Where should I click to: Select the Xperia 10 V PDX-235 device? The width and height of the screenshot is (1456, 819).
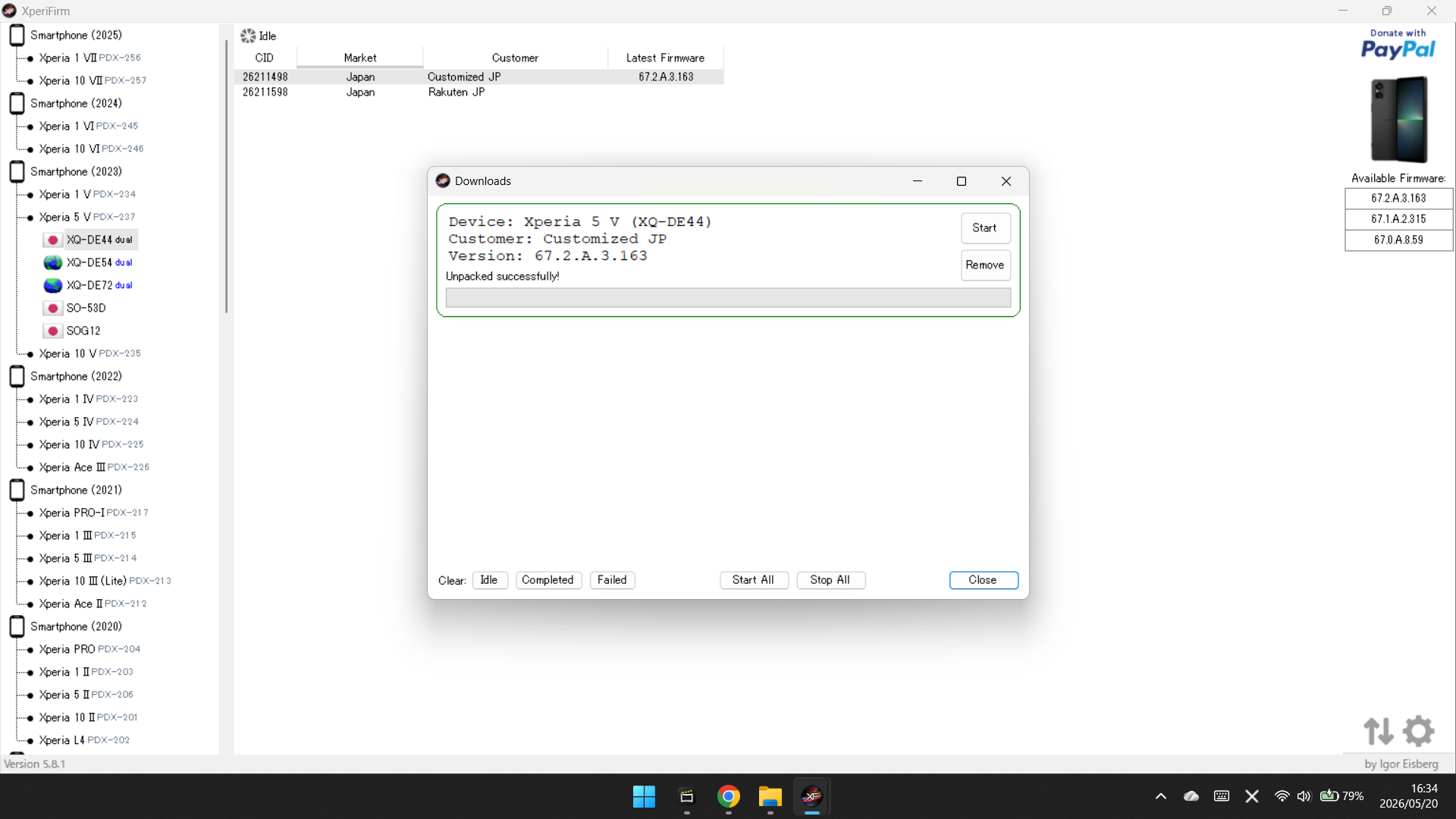[x=89, y=353]
